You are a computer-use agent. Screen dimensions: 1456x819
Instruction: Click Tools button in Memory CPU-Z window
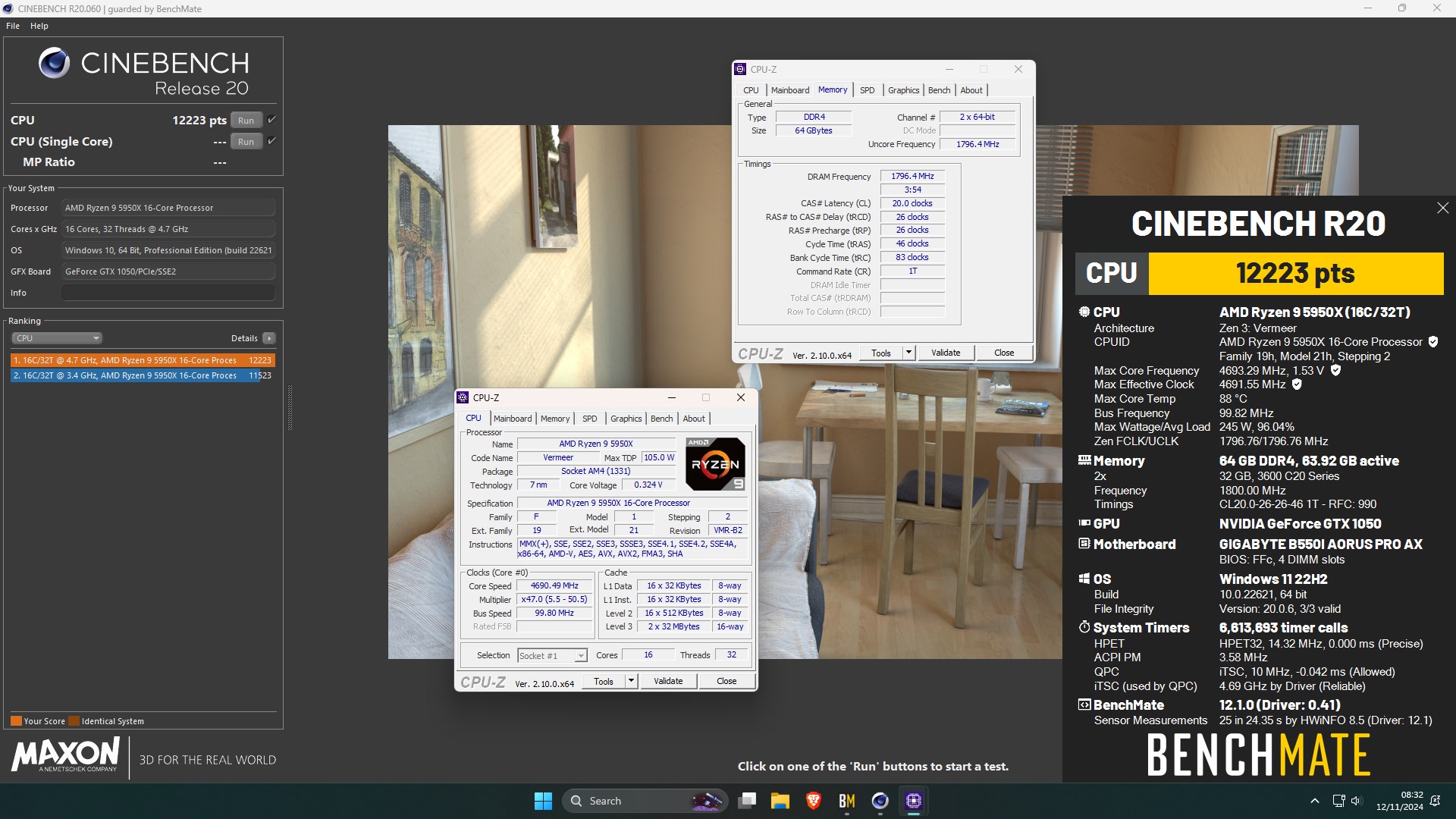click(x=881, y=353)
